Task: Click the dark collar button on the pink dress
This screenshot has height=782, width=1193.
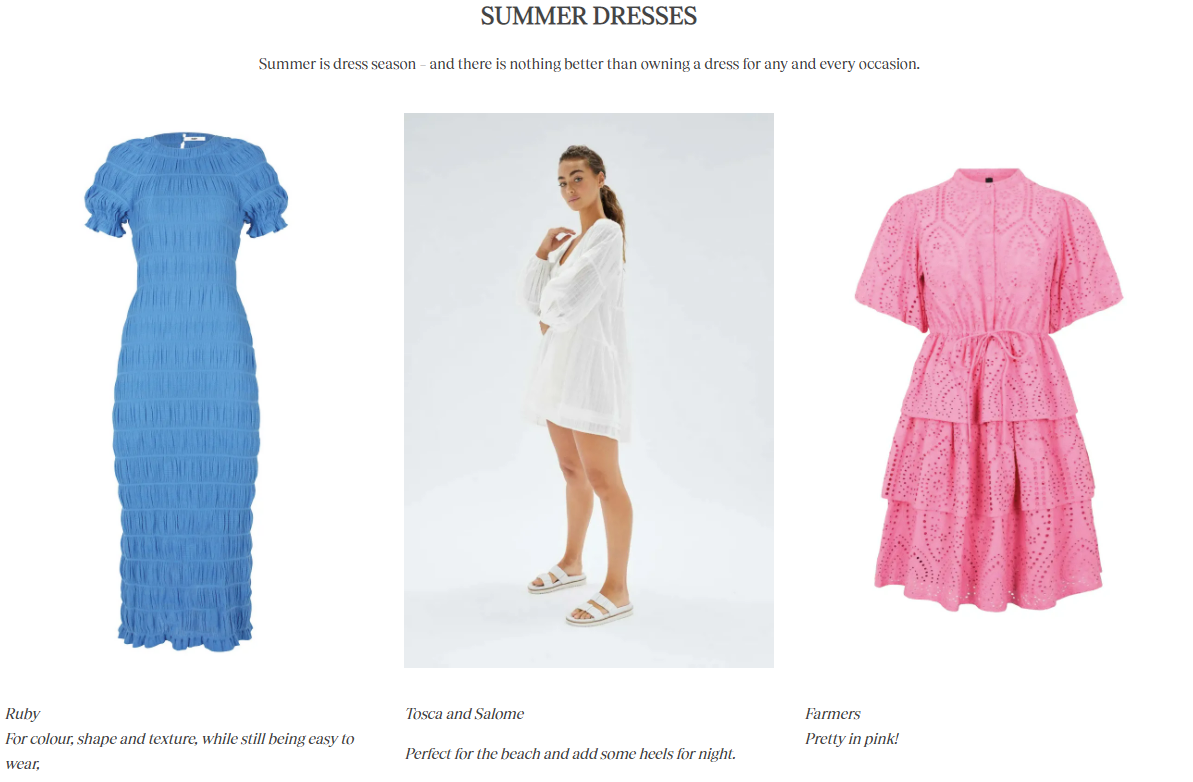Action: (988, 181)
